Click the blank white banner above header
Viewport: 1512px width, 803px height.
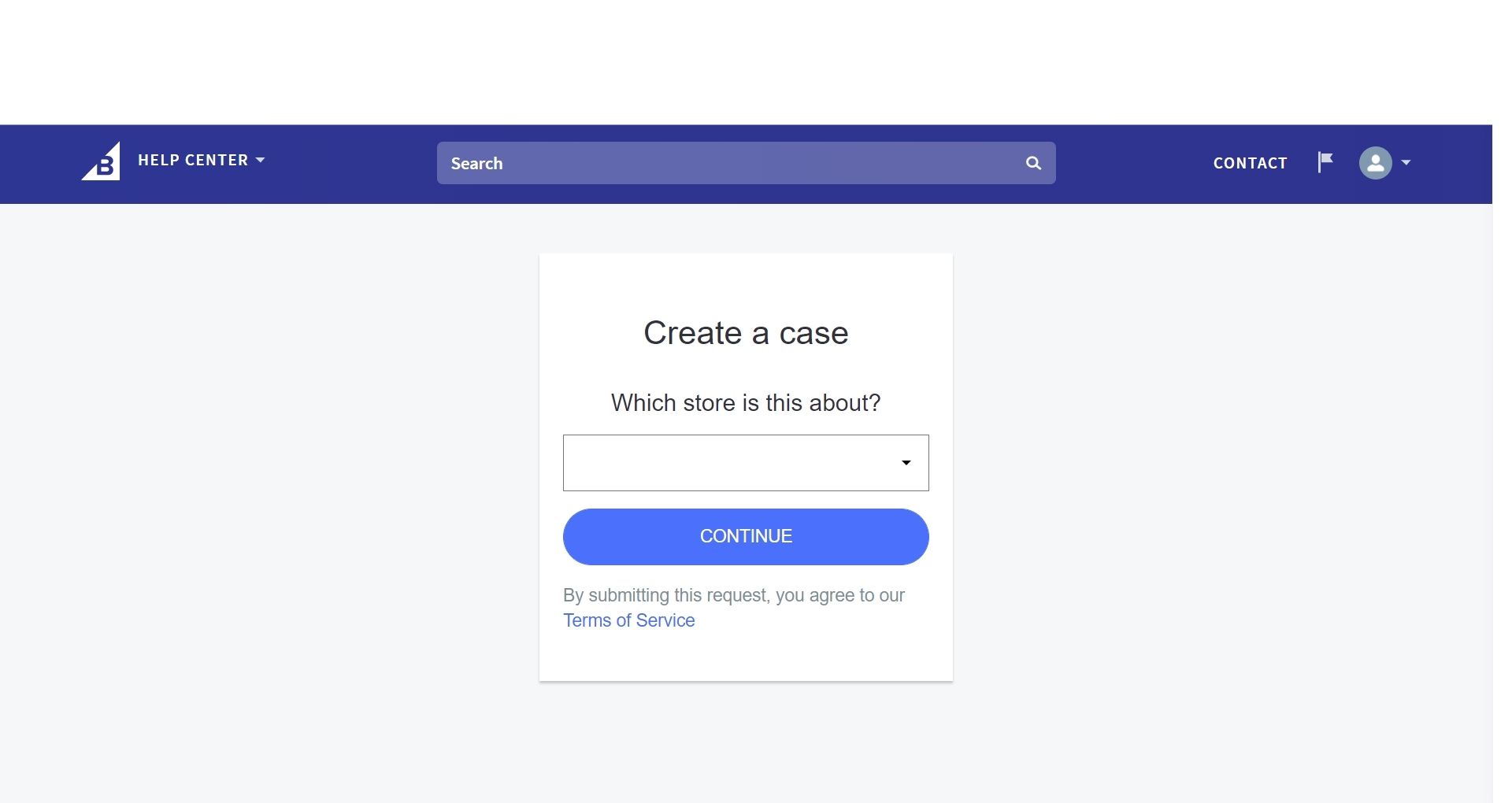click(x=746, y=61)
